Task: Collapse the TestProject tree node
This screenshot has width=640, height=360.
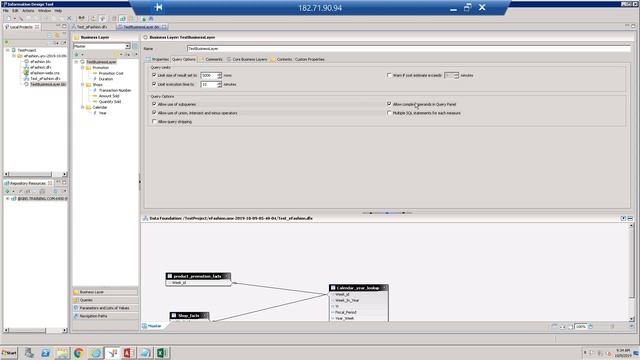Action: [x=7, y=50]
